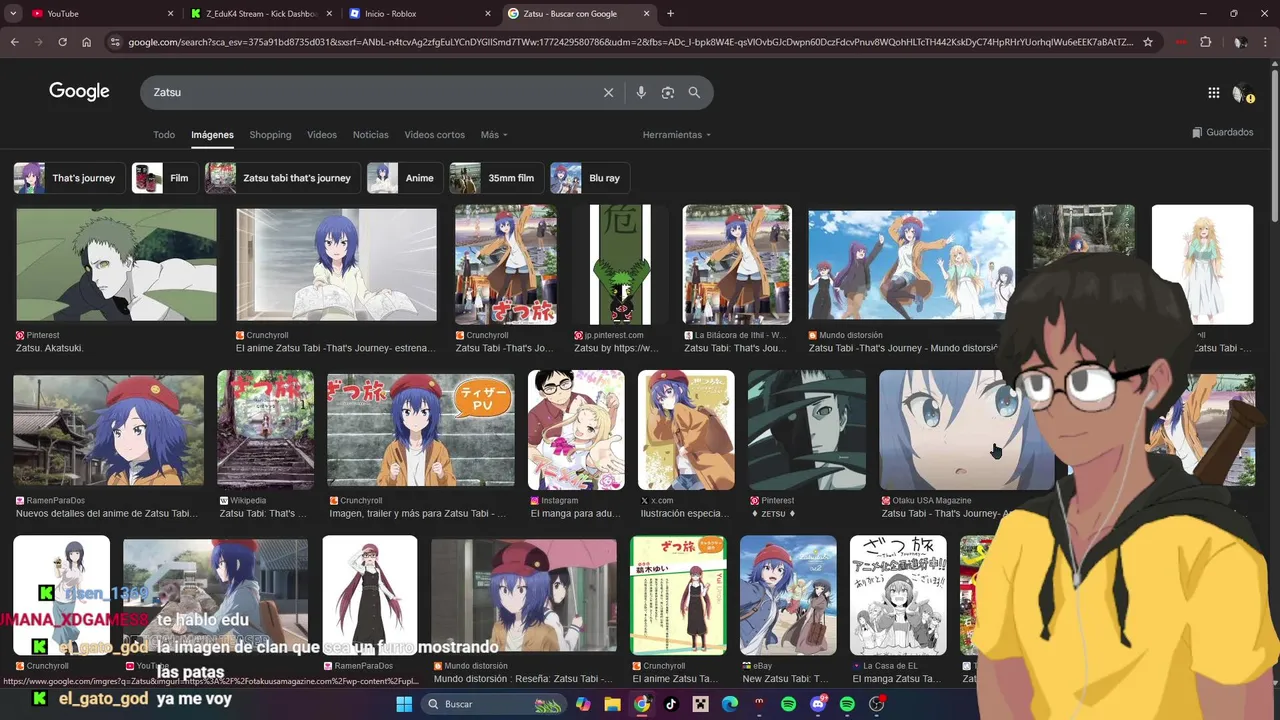The width and height of the screenshot is (1280, 720).
Task: Select the Videos search filter
Action: 322,134
